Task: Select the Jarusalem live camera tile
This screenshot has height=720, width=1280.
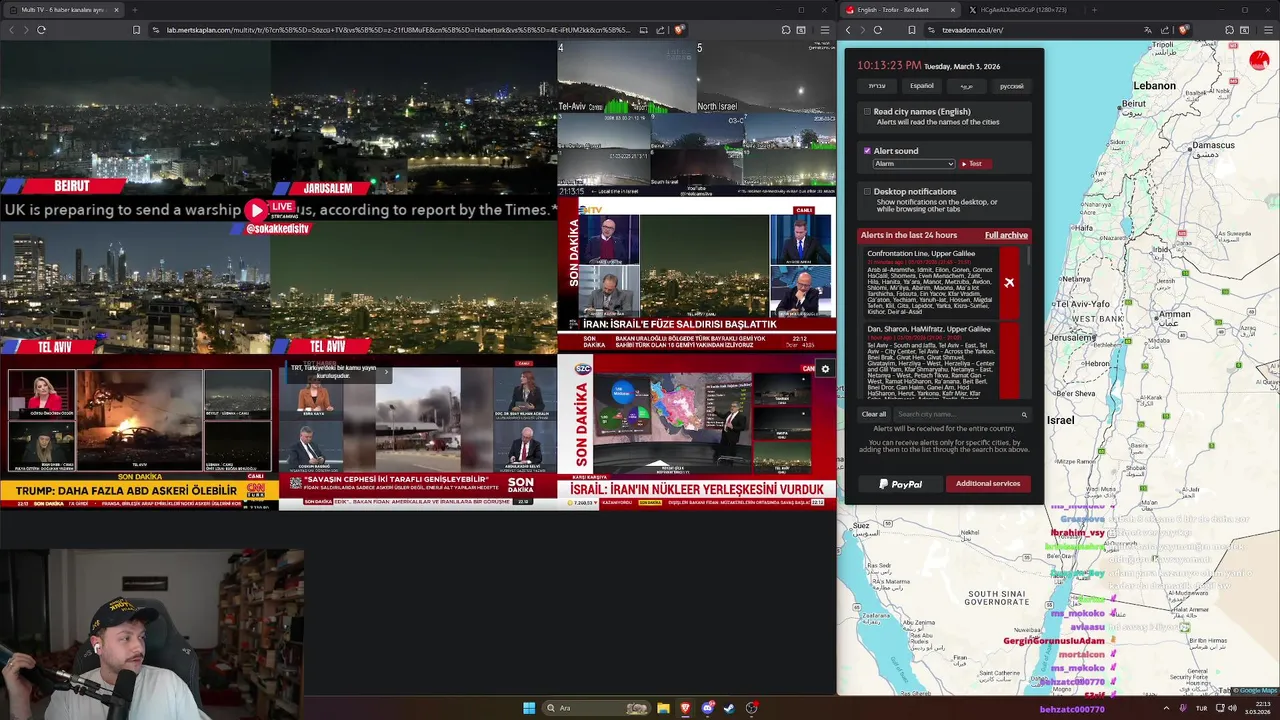Action: pyautogui.click(x=414, y=118)
